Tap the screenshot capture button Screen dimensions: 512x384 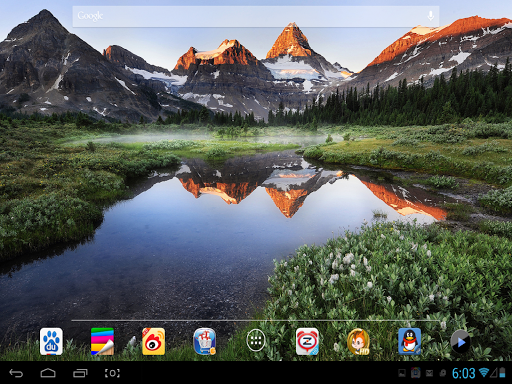tap(112, 373)
